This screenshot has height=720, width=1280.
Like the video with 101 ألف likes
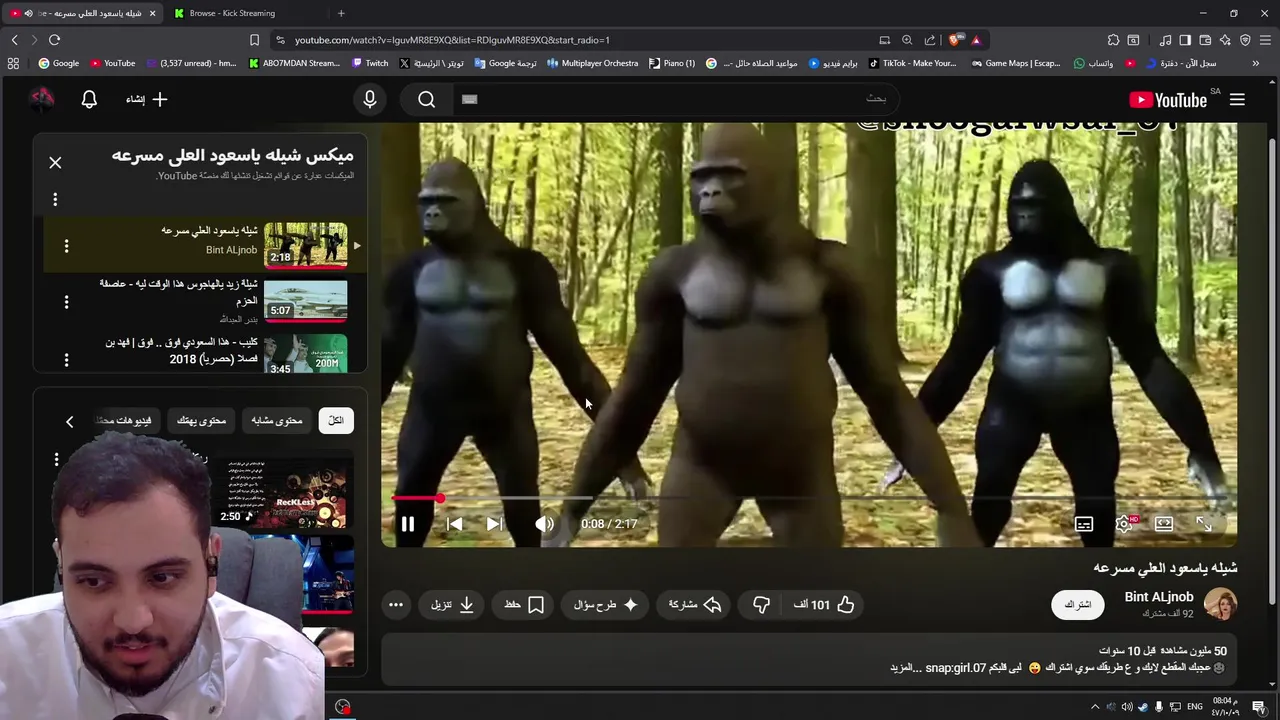(x=825, y=605)
